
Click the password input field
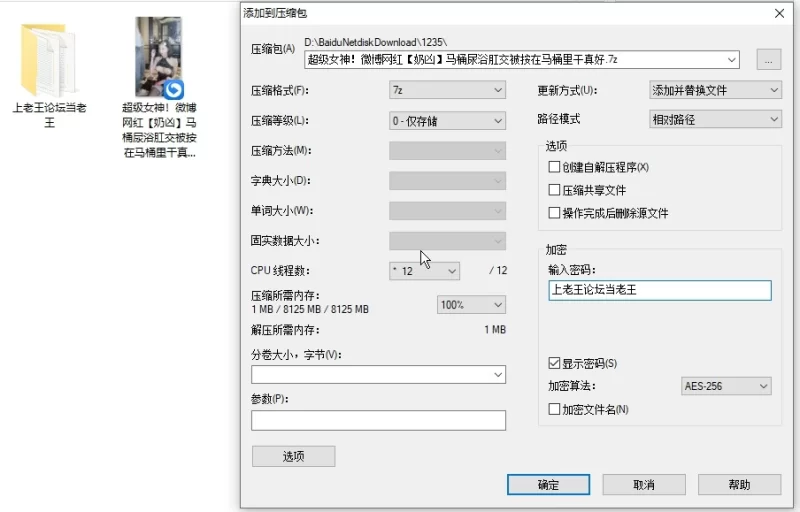660,290
